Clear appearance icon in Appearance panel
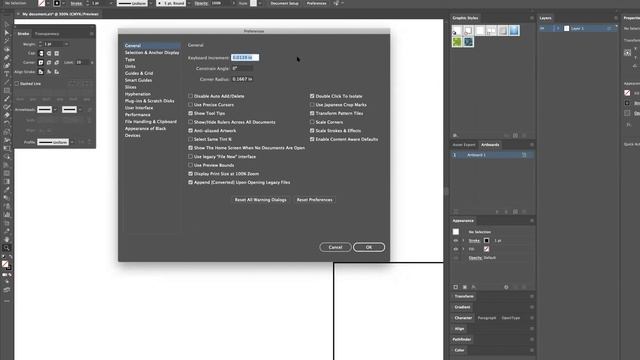640x360 pixels. pyautogui.click(x=506, y=287)
